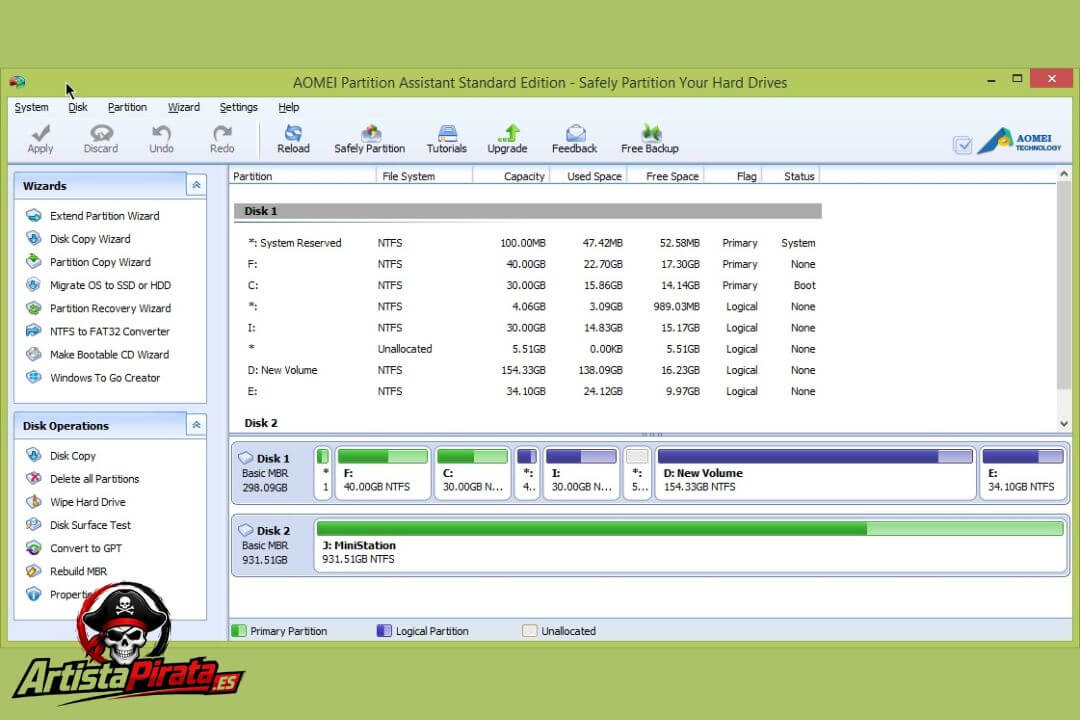
Task: Select the F: 40.00GB row in list
Action: 528,265
